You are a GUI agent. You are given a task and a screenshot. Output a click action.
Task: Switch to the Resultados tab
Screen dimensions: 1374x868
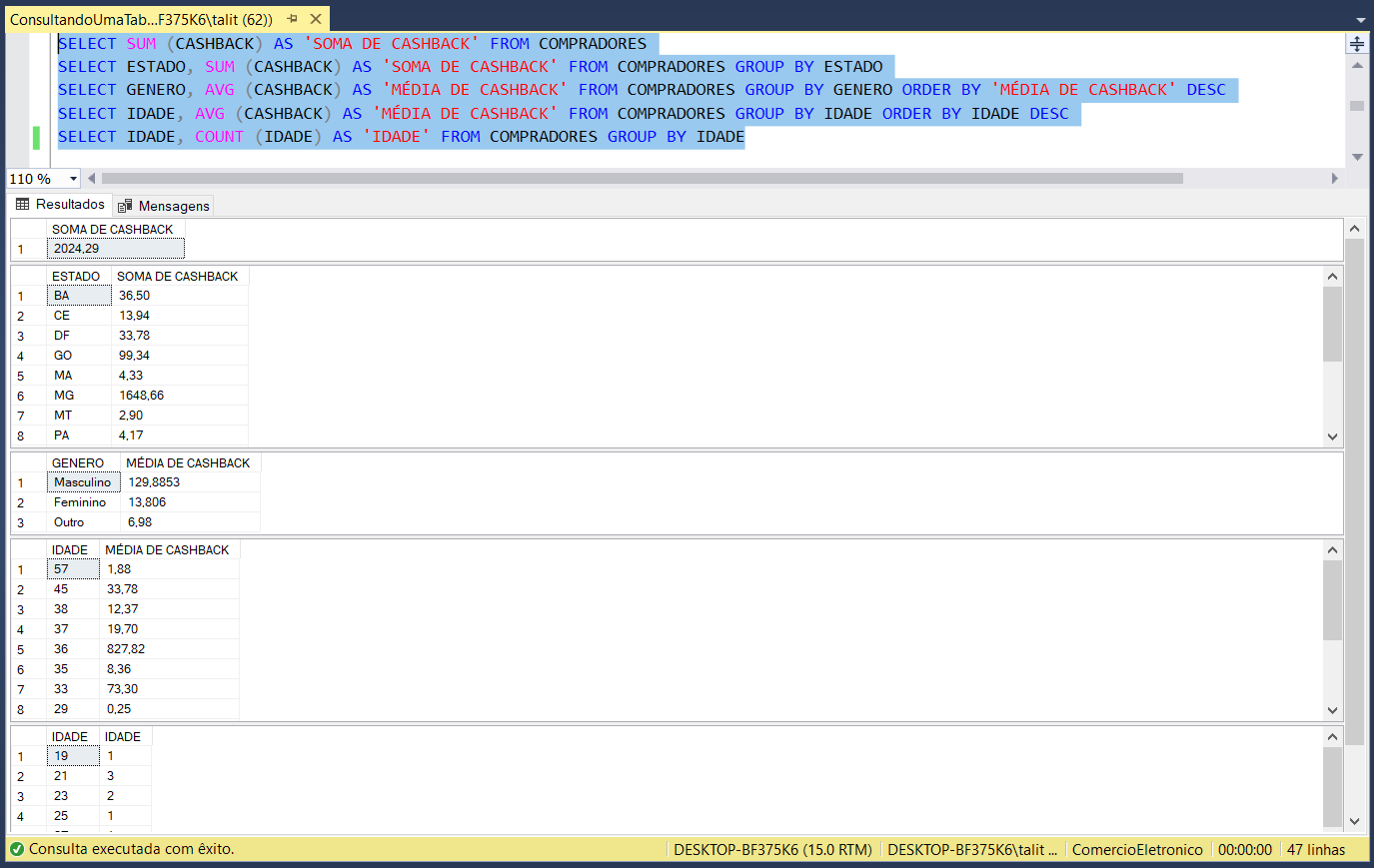click(60, 205)
